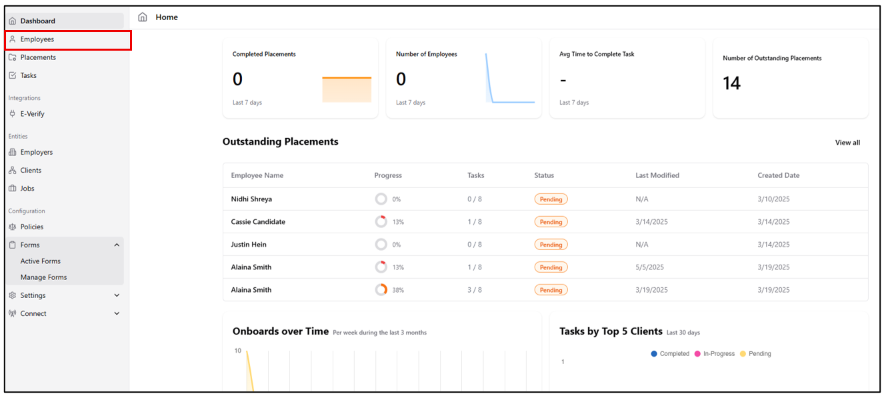The height and width of the screenshot is (396, 883).
Task: Open Manage Forms submenu item
Action: (43, 278)
